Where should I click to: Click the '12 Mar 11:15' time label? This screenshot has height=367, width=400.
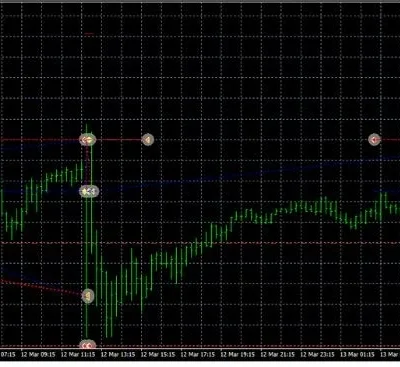click(78, 354)
